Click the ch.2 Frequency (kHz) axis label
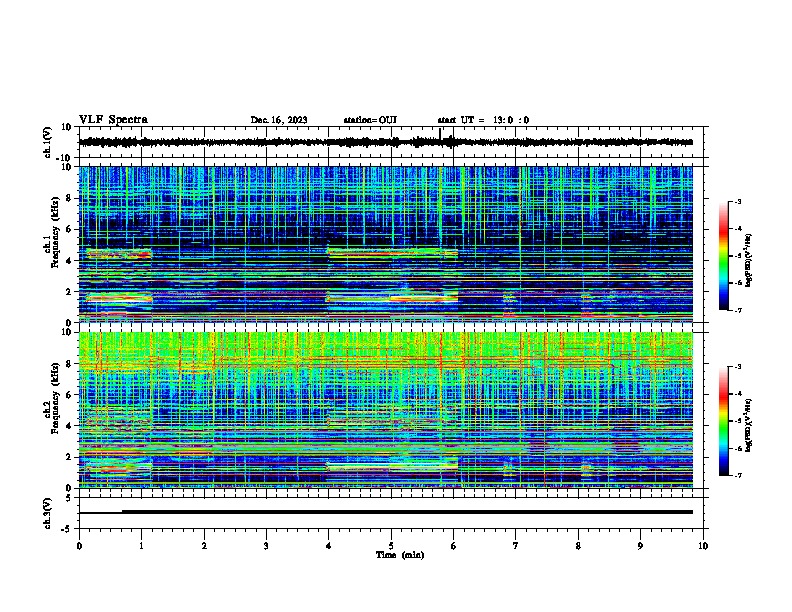Image resolution: width=792 pixels, height=612 pixels. pos(52,399)
